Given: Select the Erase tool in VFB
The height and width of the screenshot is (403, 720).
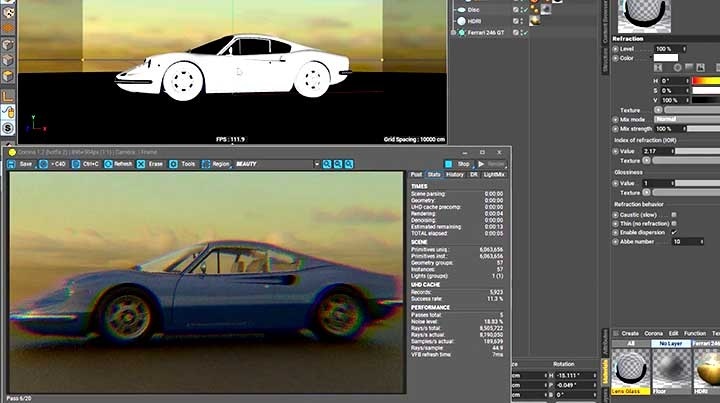Looking at the screenshot, I should tap(142, 163).
